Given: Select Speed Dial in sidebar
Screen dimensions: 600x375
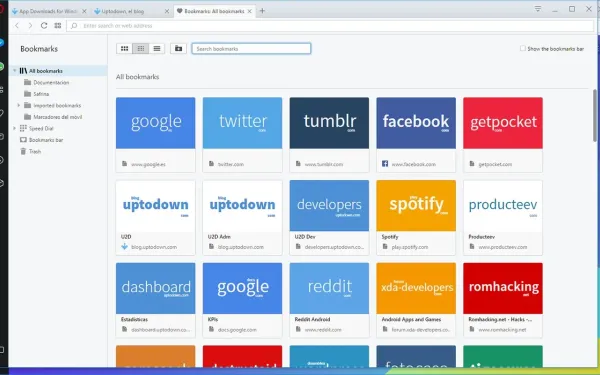Looking at the screenshot, I should click(41, 129).
